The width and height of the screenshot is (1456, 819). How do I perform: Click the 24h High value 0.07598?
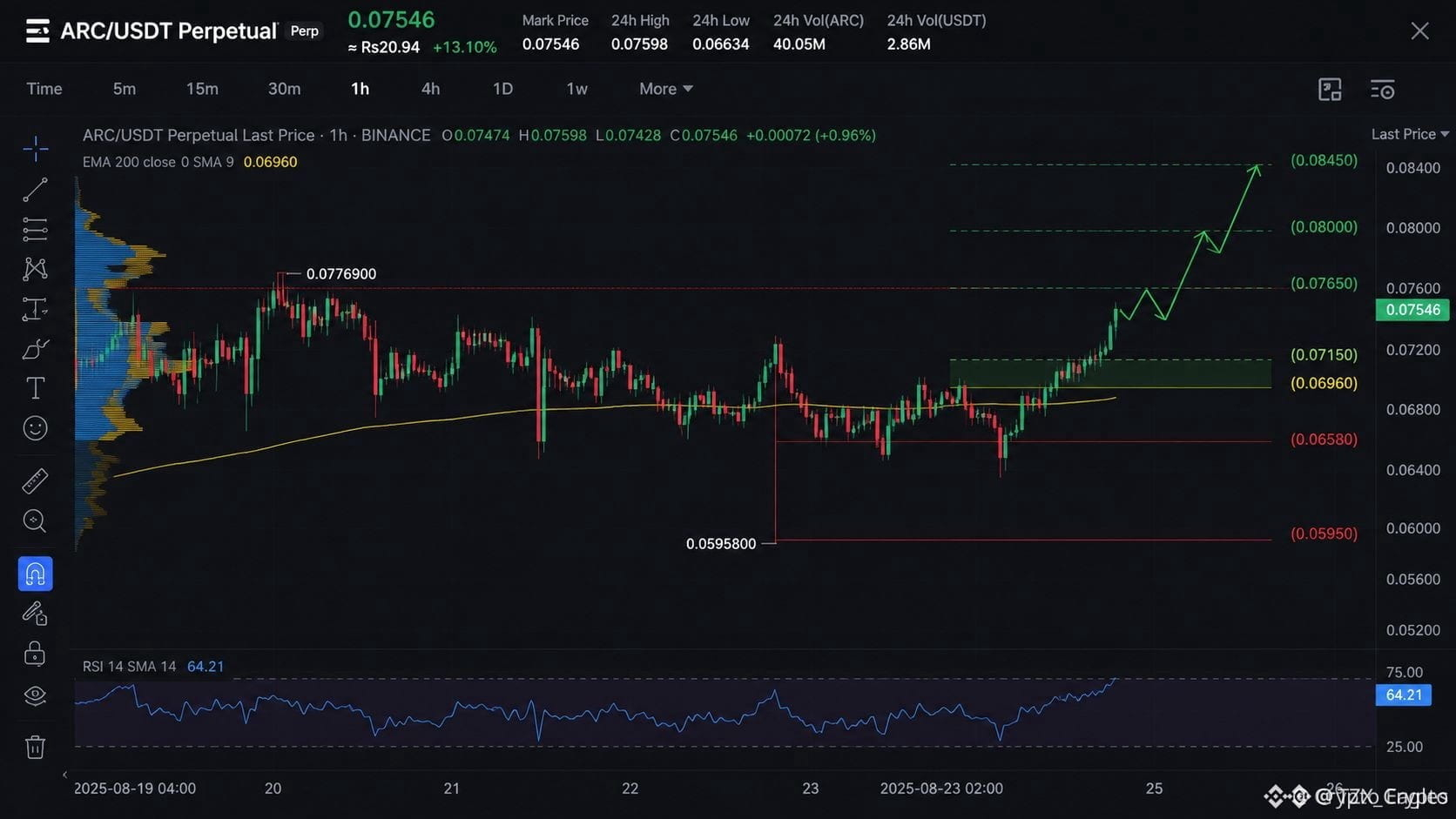[639, 44]
